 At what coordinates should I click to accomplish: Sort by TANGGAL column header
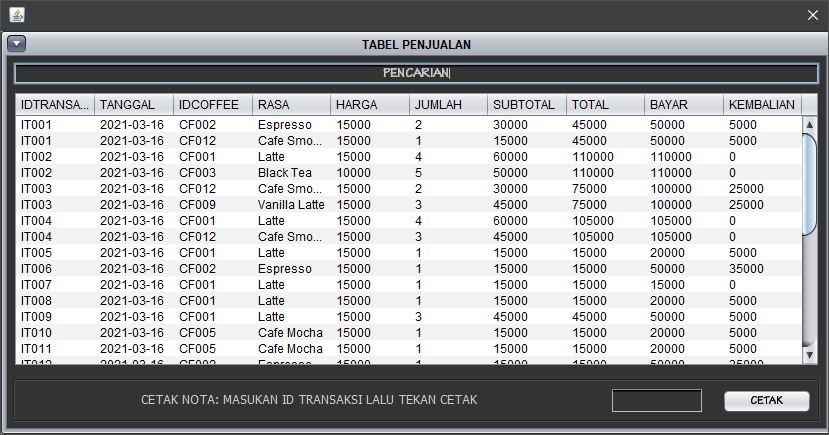pos(133,105)
